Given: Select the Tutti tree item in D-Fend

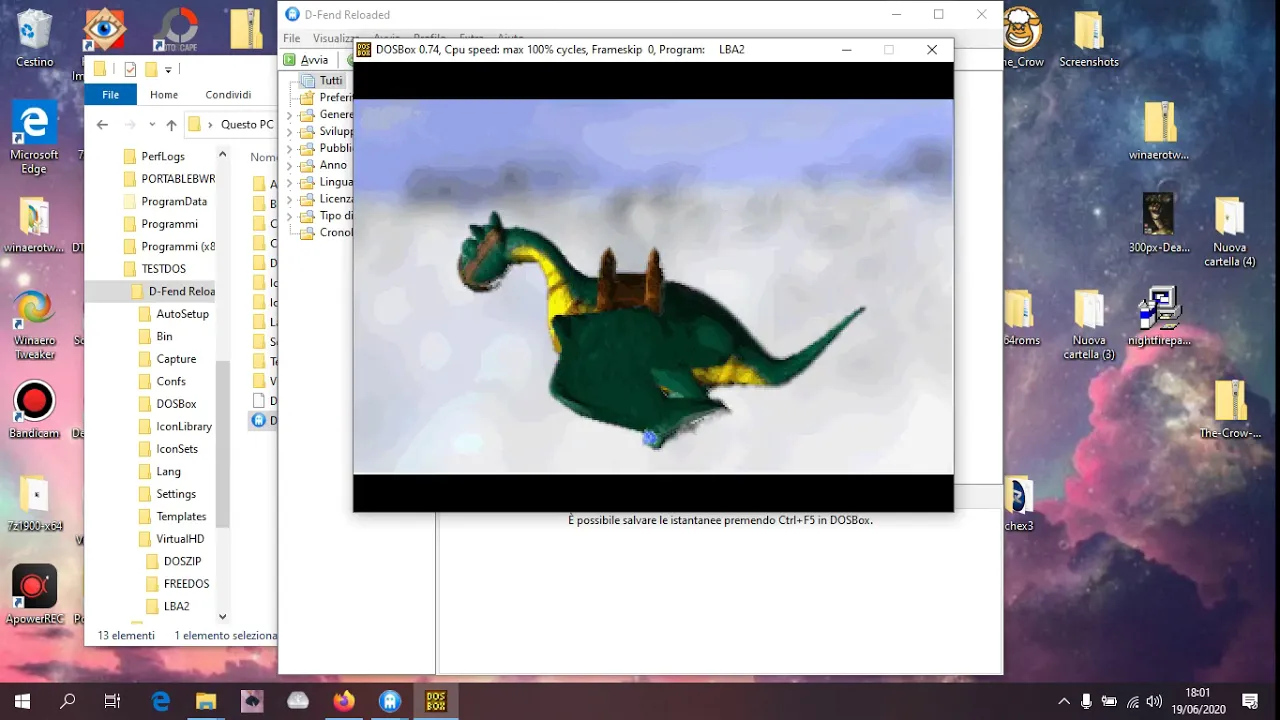Looking at the screenshot, I should pyautogui.click(x=331, y=80).
